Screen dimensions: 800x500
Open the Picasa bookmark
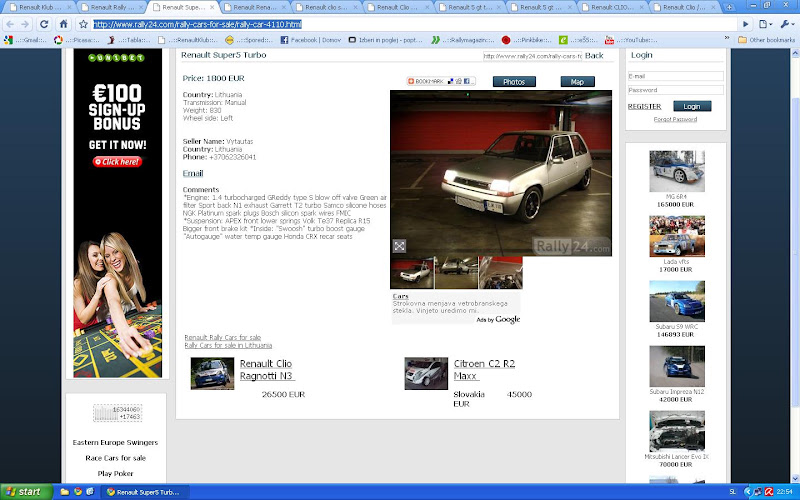pos(77,40)
